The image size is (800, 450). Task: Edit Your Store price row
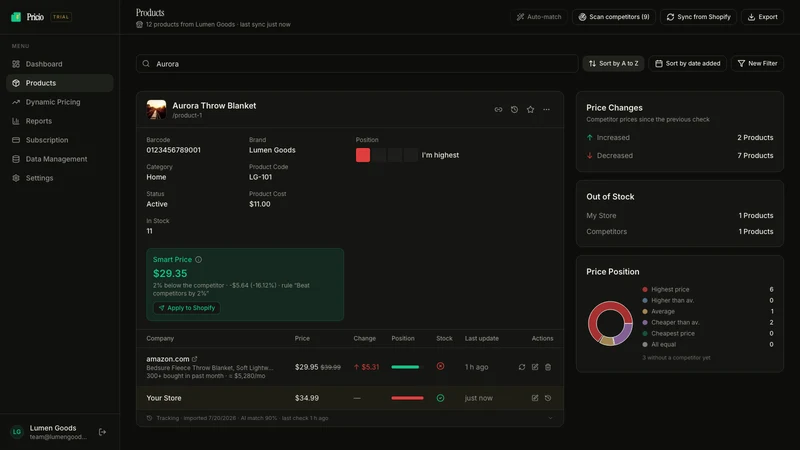click(535, 398)
